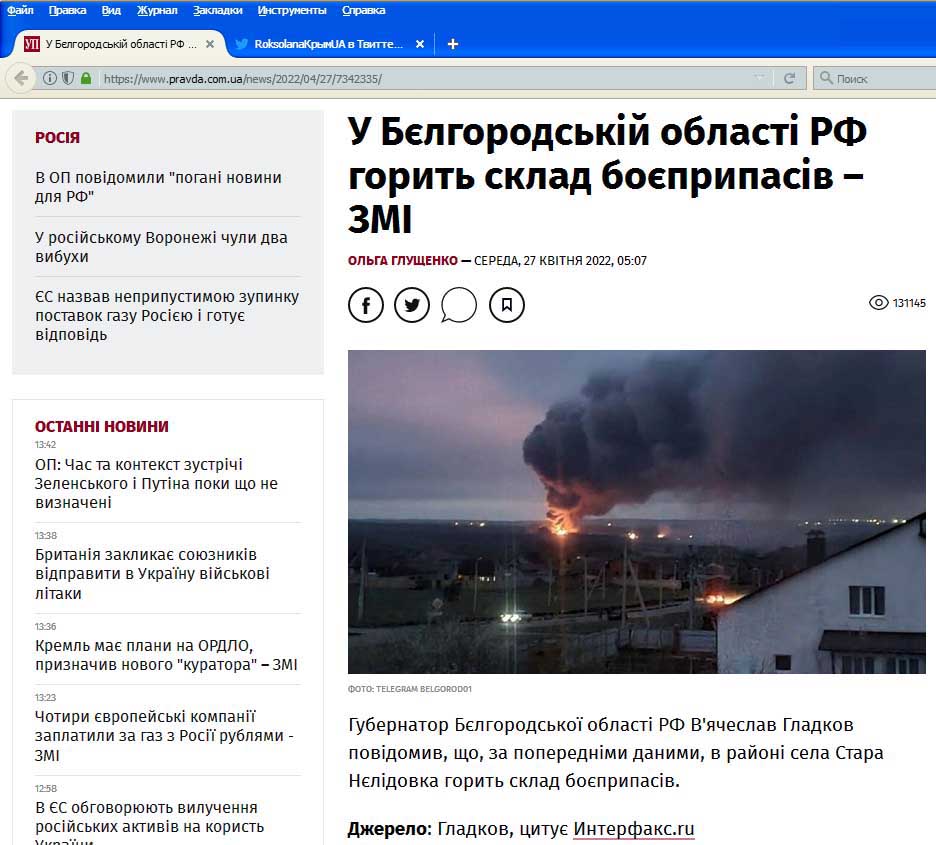Open the Воронежі два вибухи story
936x845 pixels.
click(x=161, y=246)
